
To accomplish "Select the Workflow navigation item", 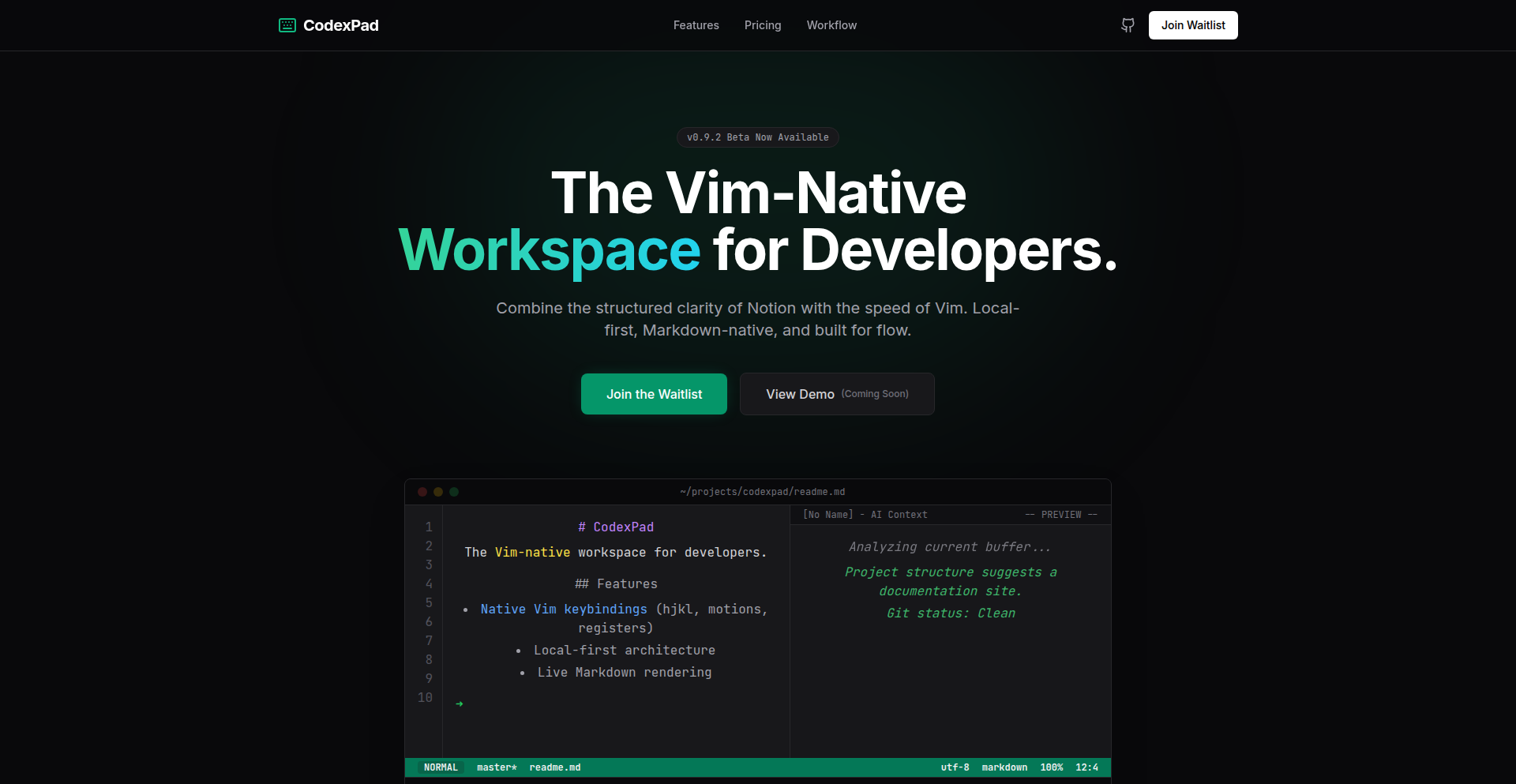I will [x=831, y=25].
